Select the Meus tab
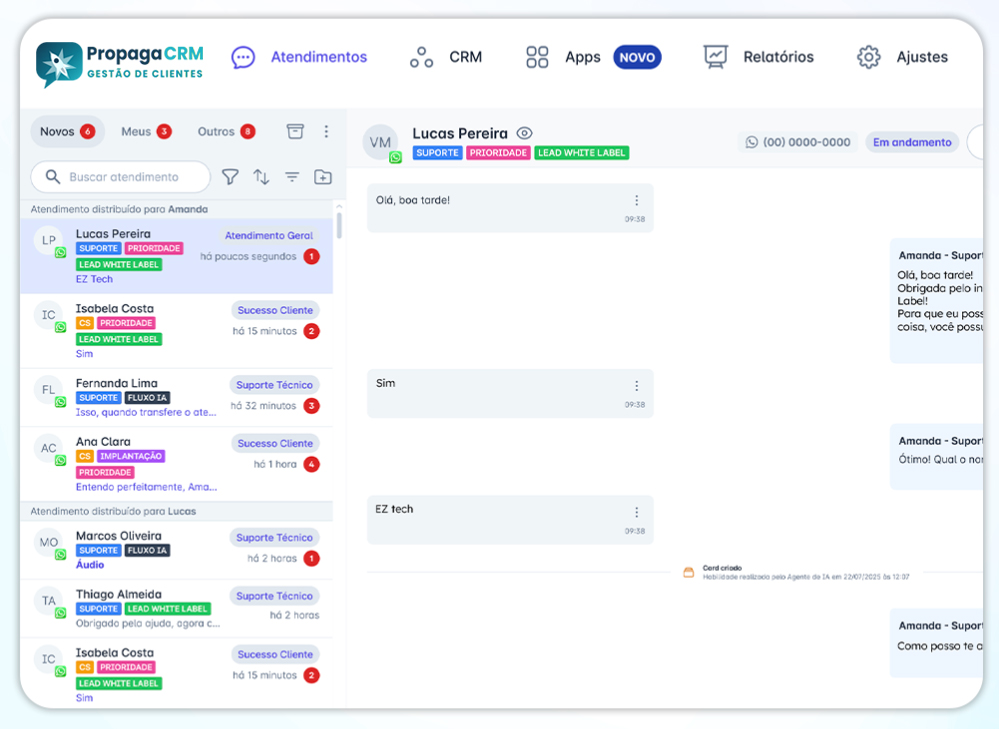999x729 pixels. [x=146, y=131]
